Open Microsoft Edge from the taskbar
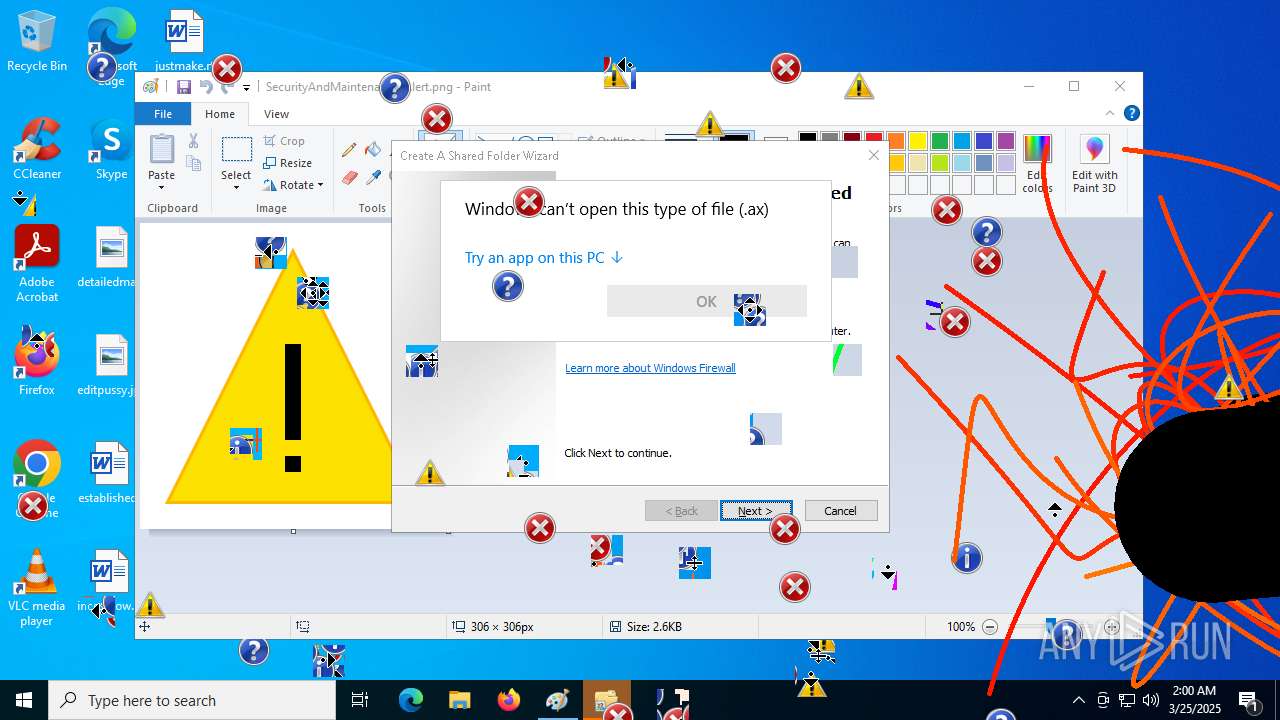 tap(411, 700)
